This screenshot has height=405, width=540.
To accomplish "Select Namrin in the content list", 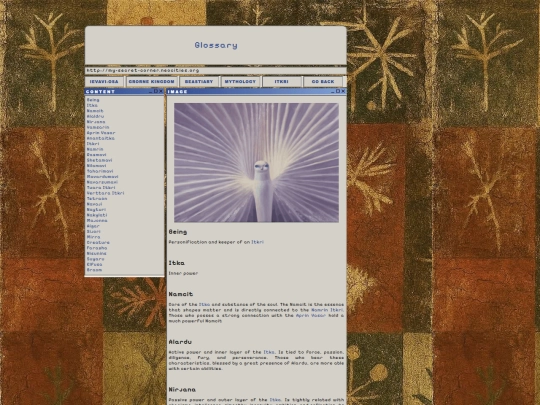I will point(95,149).
